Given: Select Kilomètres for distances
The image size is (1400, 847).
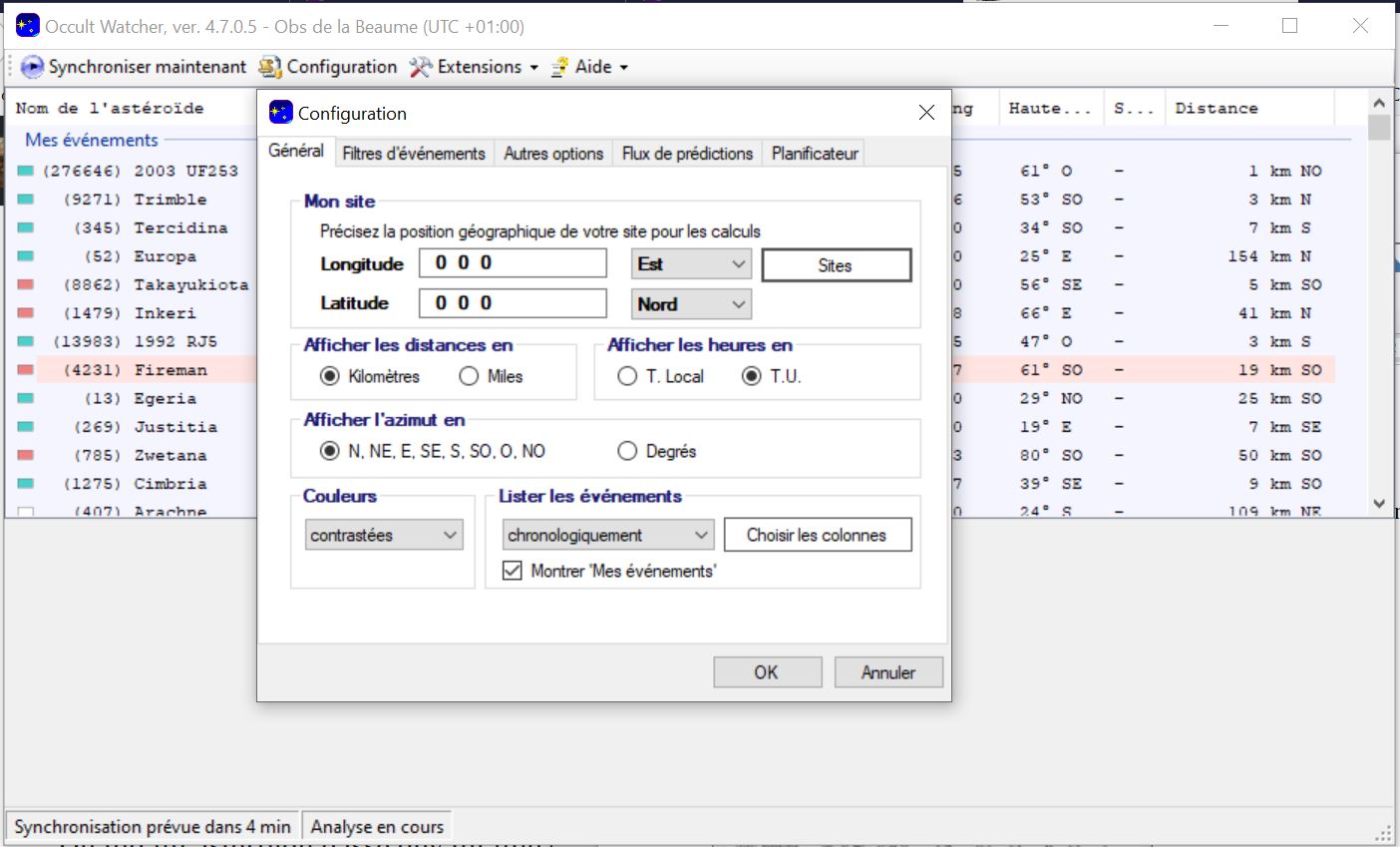Looking at the screenshot, I should pyautogui.click(x=330, y=377).
